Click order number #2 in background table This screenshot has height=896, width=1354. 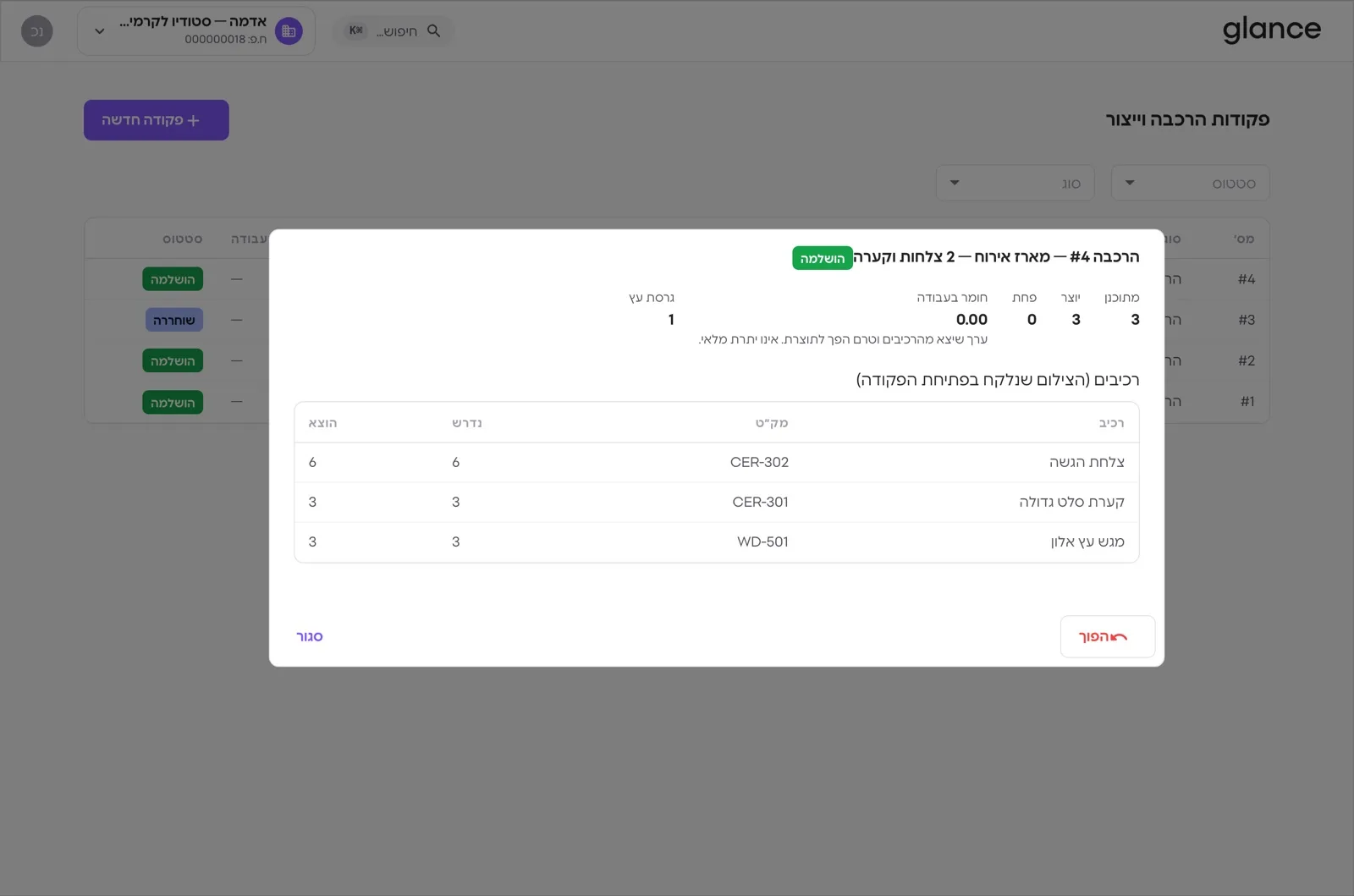(1247, 360)
